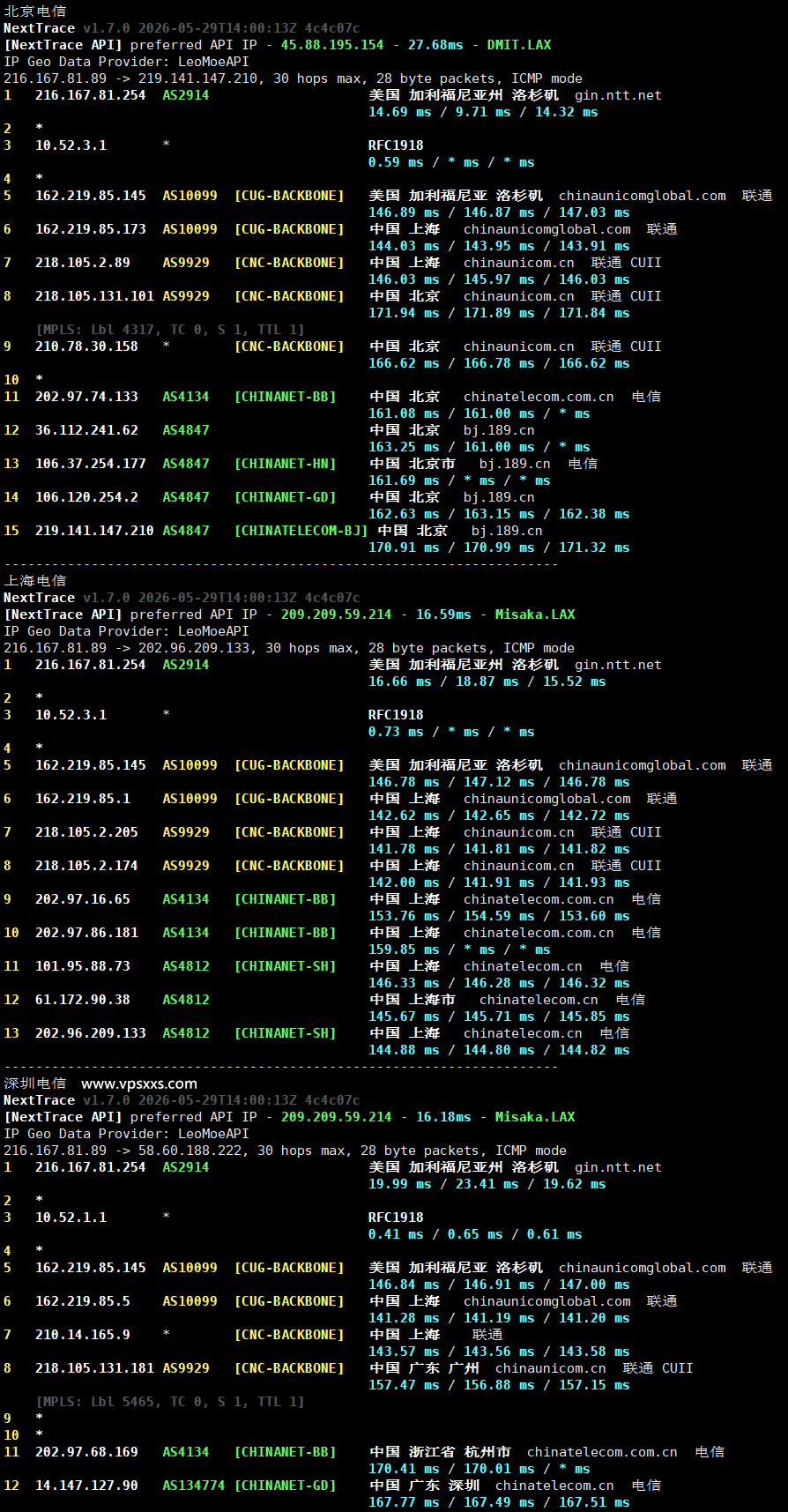Click 中国 广东 广州 location text
Screen dimensions: 788x1512
click(x=424, y=1368)
